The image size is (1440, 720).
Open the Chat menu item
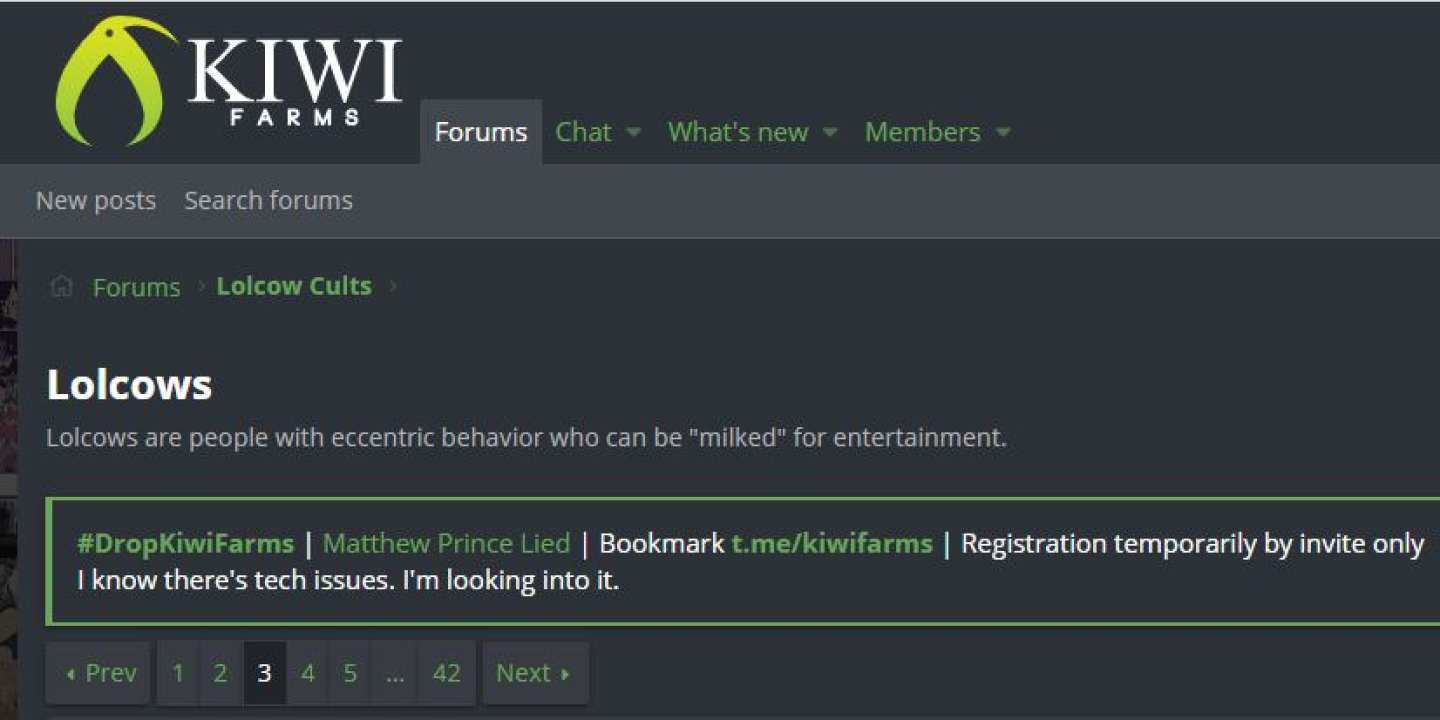pos(583,132)
